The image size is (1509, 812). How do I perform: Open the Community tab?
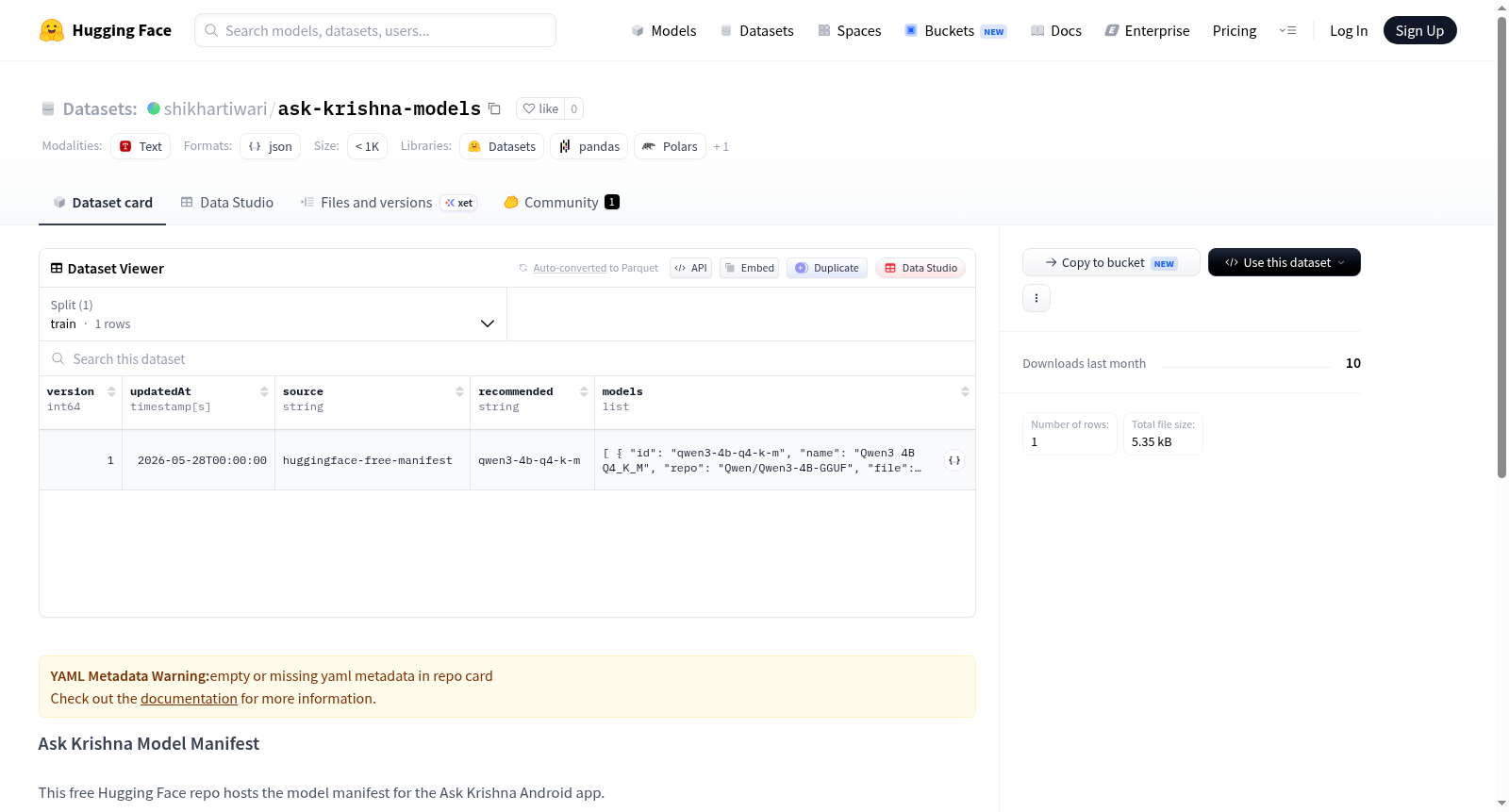tap(561, 202)
